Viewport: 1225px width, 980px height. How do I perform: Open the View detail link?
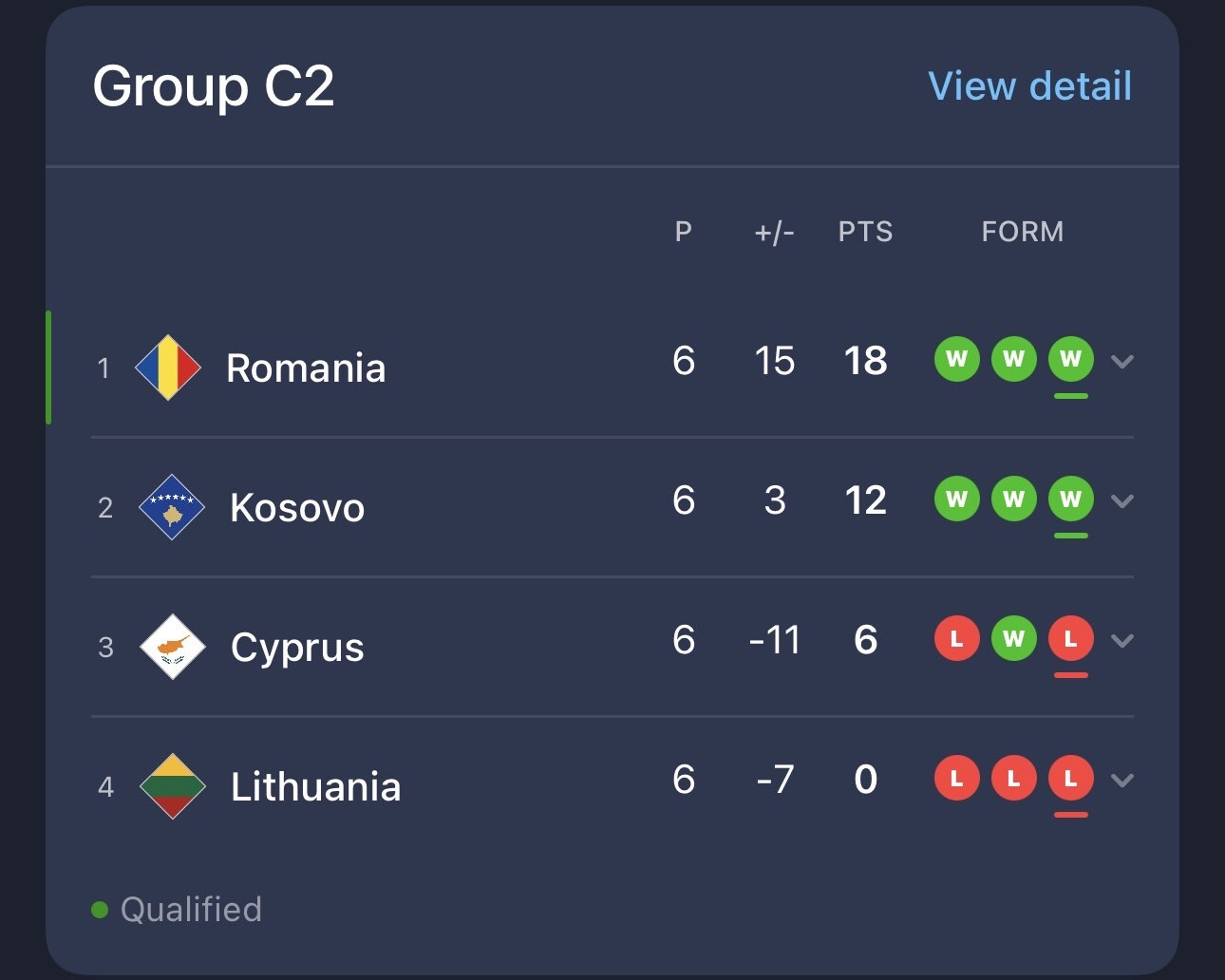click(x=1029, y=86)
